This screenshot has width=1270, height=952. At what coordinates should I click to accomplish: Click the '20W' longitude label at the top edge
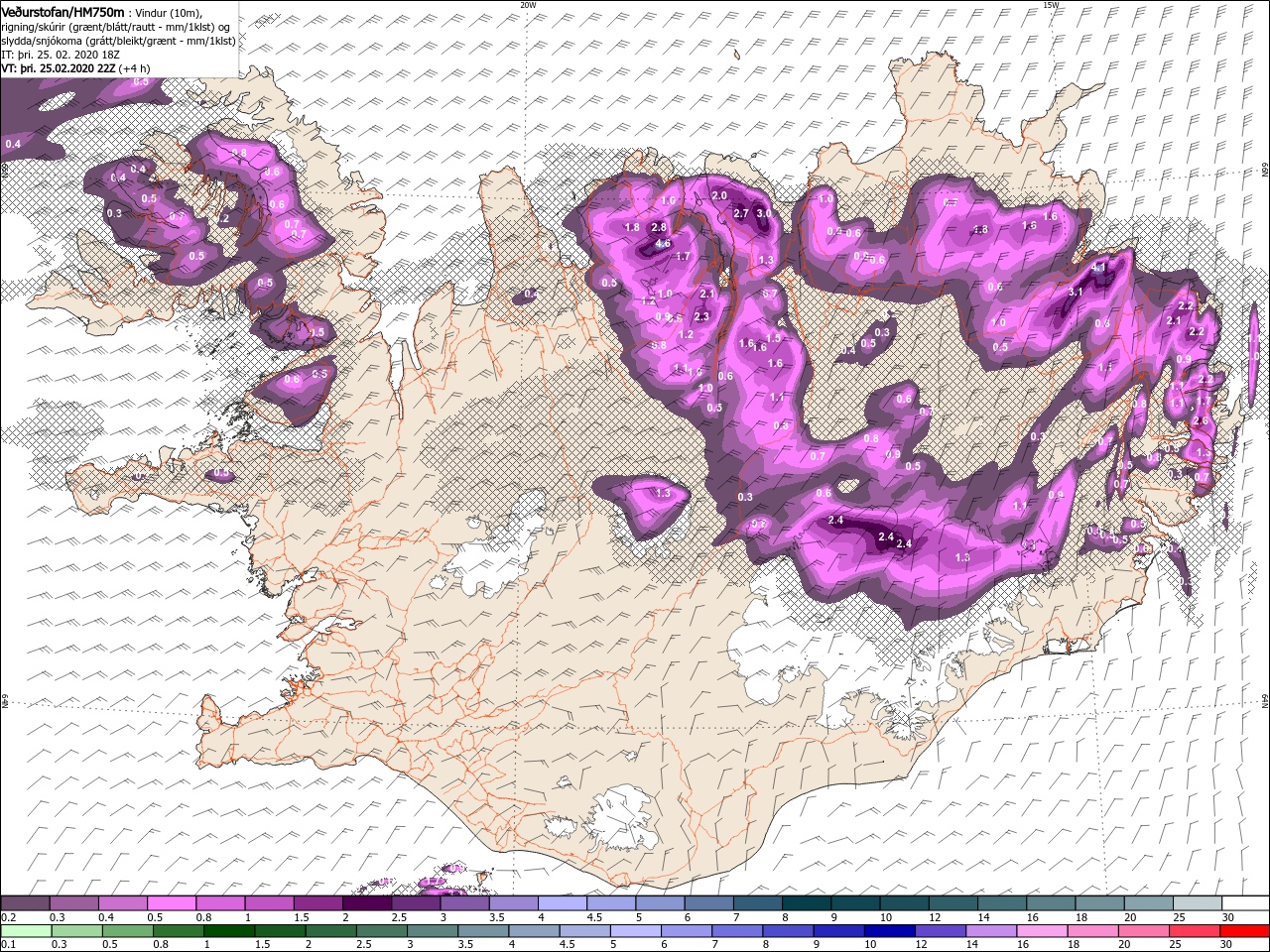pos(528,5)
